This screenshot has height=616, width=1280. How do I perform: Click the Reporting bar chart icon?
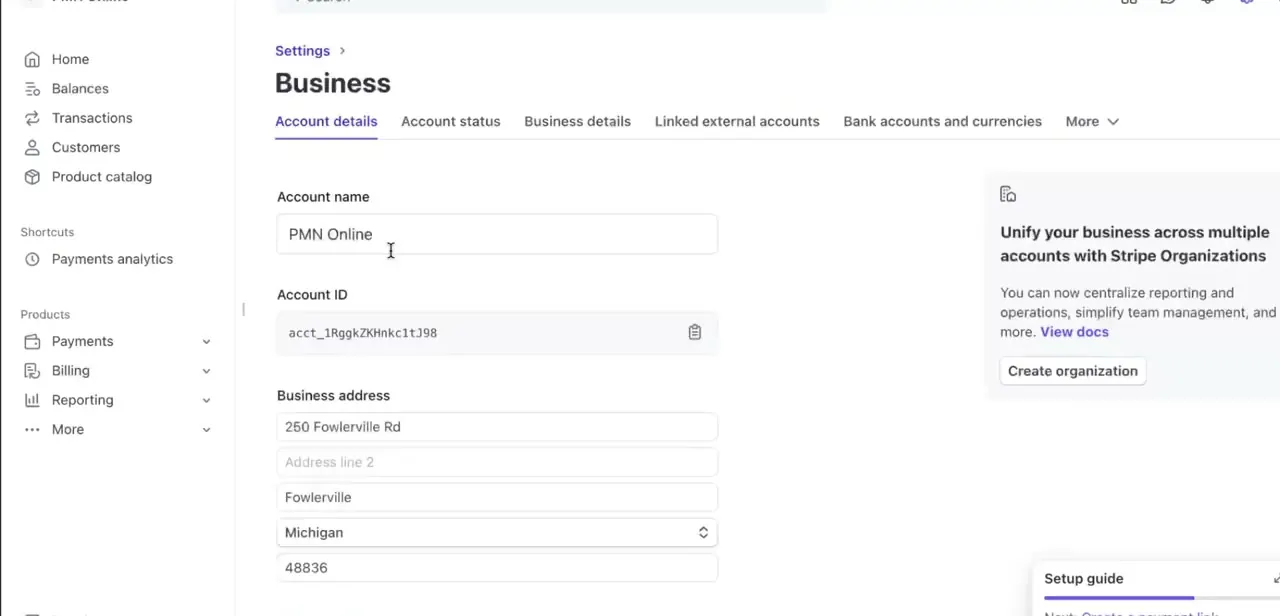pyautogui.click(x=32, y=400)
